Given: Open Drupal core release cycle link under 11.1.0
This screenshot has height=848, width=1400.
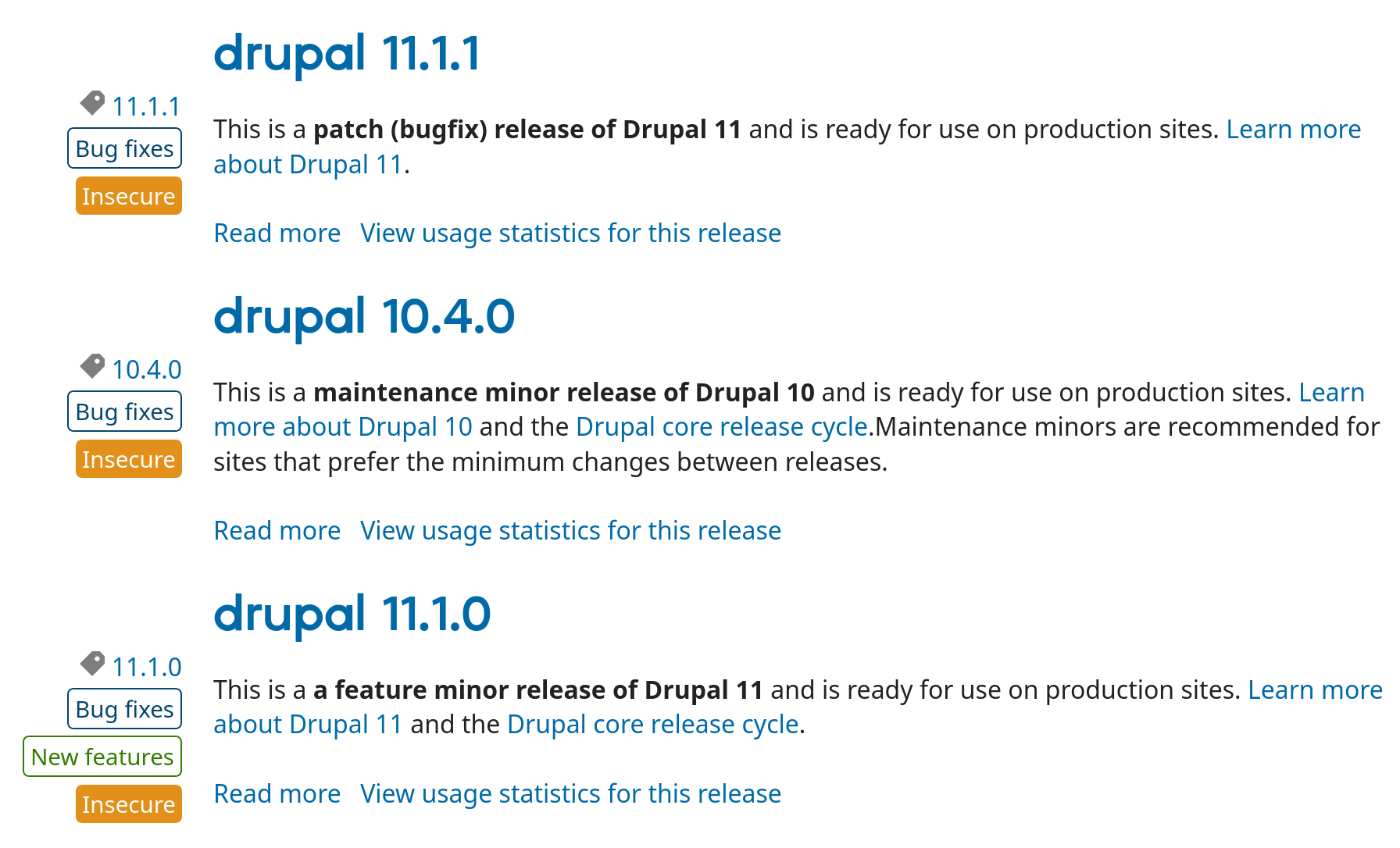Looking at the screenshot, I should click(652, 725).
